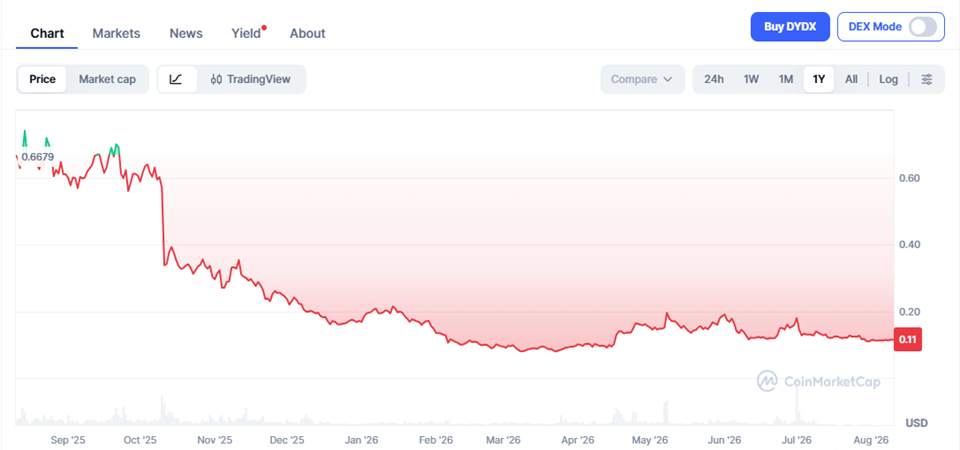Click the 0.20 price axis label
960x450 pixels.
click(x=910, y=312)
